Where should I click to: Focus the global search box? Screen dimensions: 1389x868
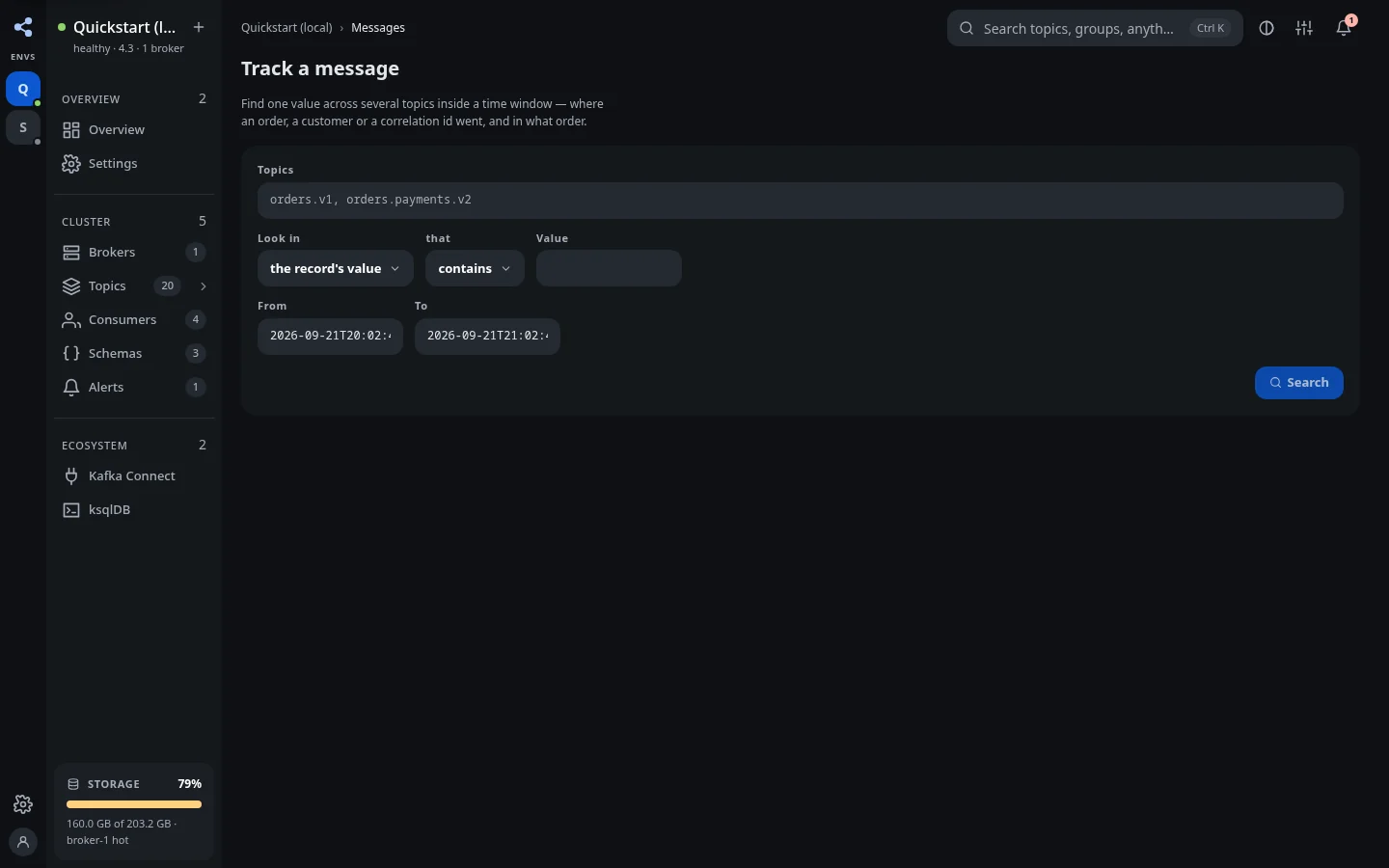pos(1095,28)
